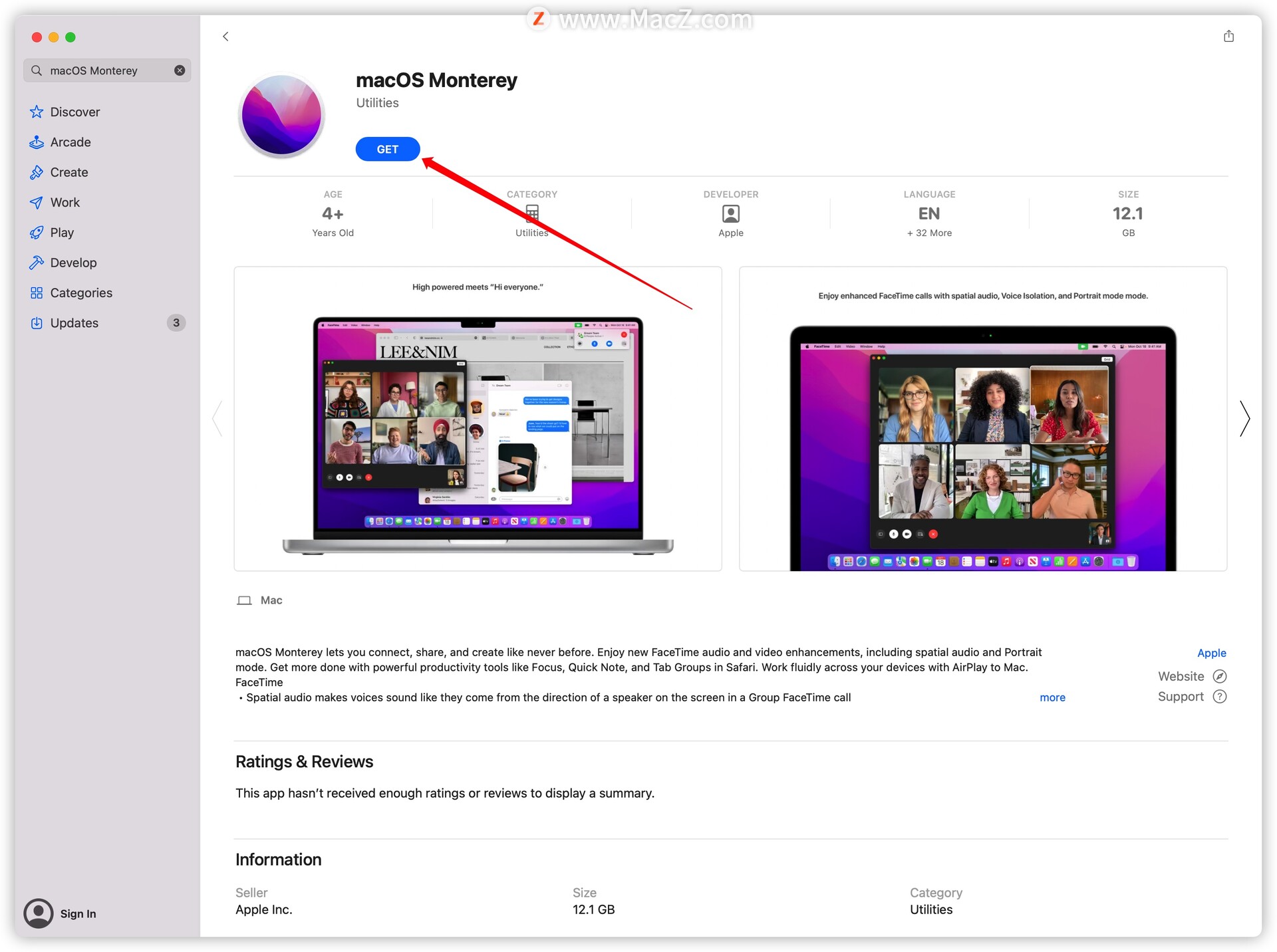
Task: Open the developer Website link
Action: 1192,676
